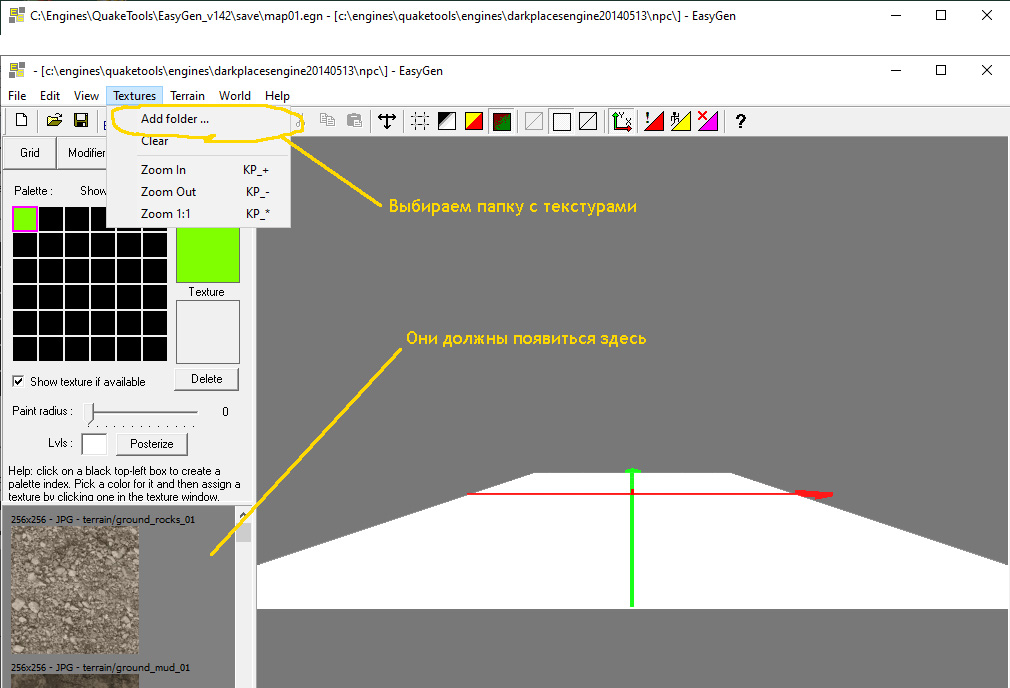Screen dimensions: 1010x688
Task: Click the New file icon
Action: click(21, 120)
